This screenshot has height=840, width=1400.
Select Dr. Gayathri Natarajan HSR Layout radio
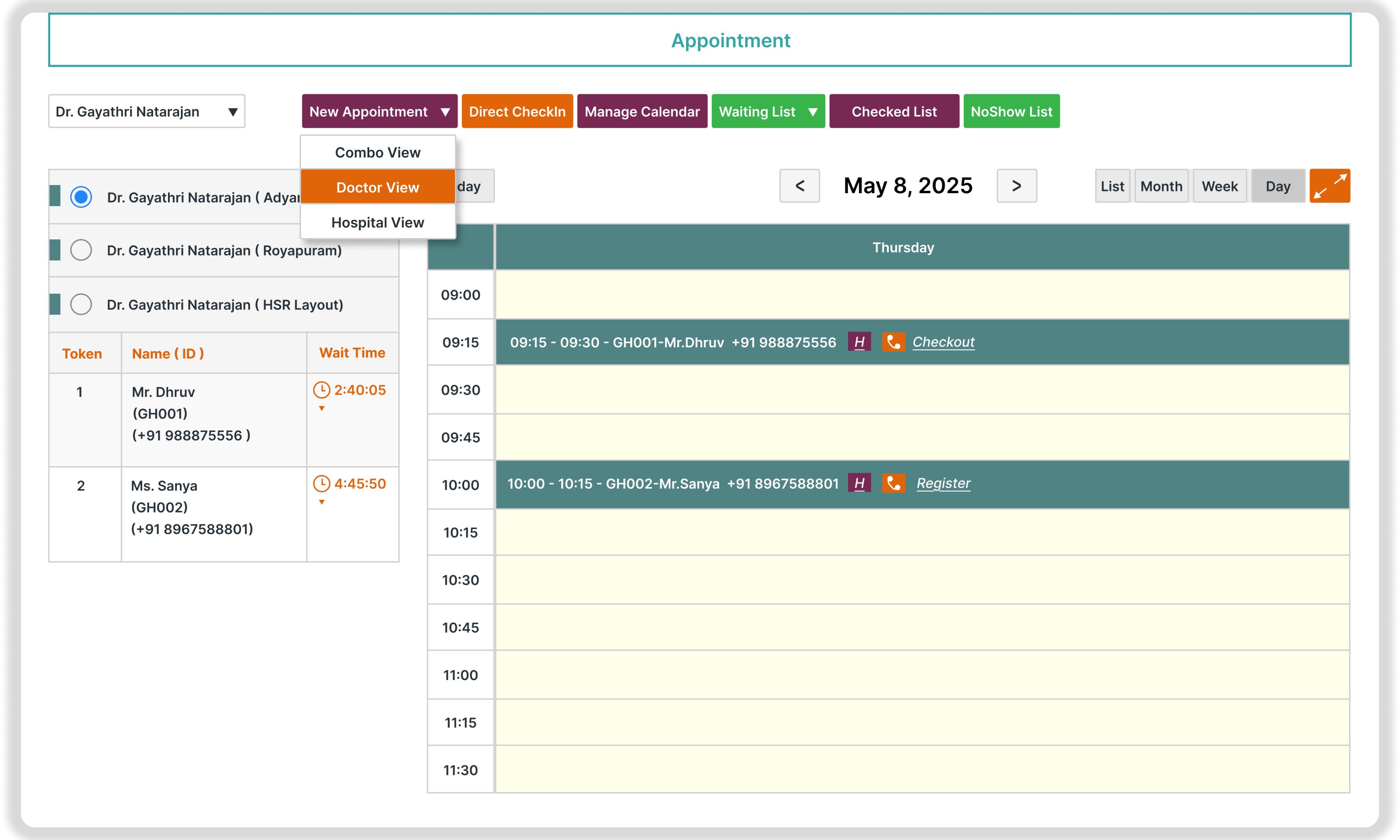tap(81, 304)
